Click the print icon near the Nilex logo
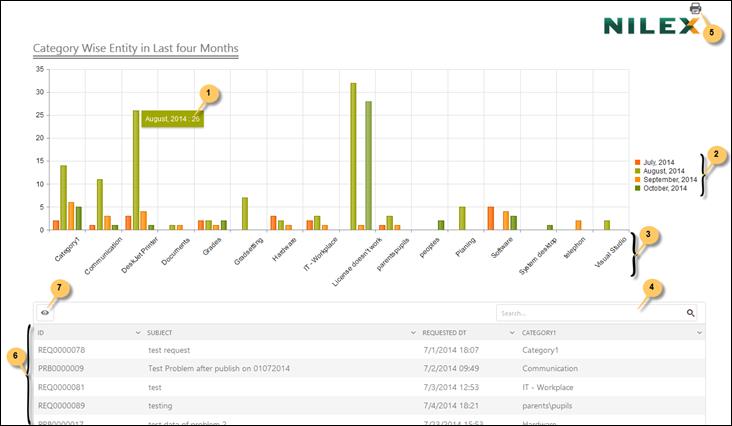This screenshot has width=732, height=426. (x=695, y=8)
